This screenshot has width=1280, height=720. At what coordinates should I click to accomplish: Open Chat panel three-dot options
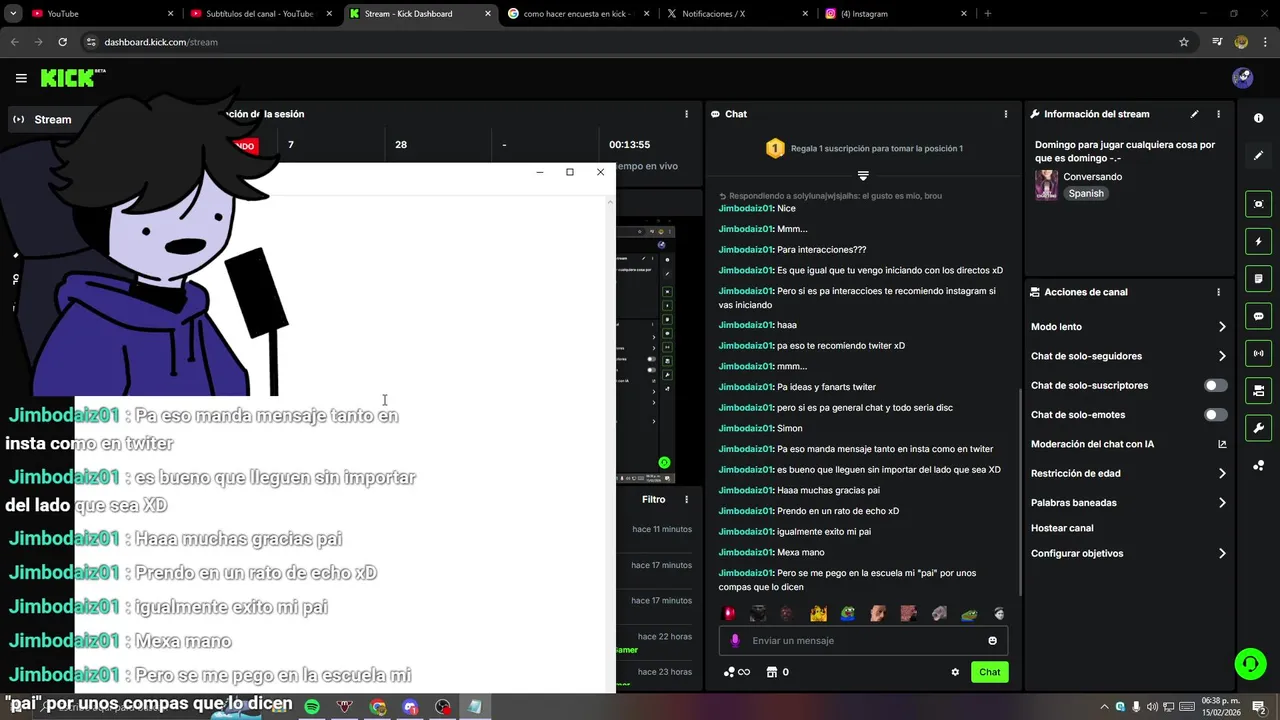click(1005, 114)
